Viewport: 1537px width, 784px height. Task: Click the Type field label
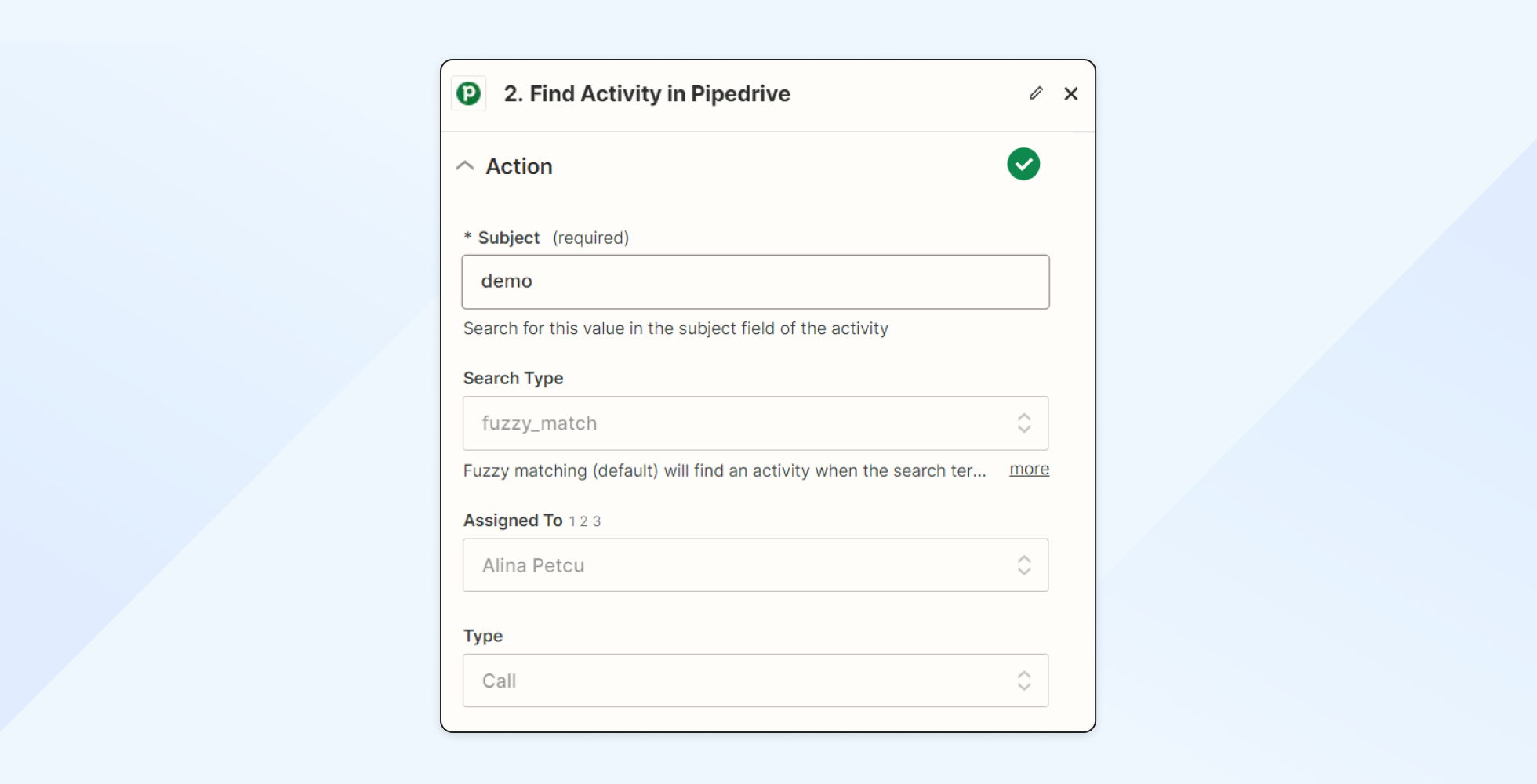pyautogui.click(x=483, y=636)
